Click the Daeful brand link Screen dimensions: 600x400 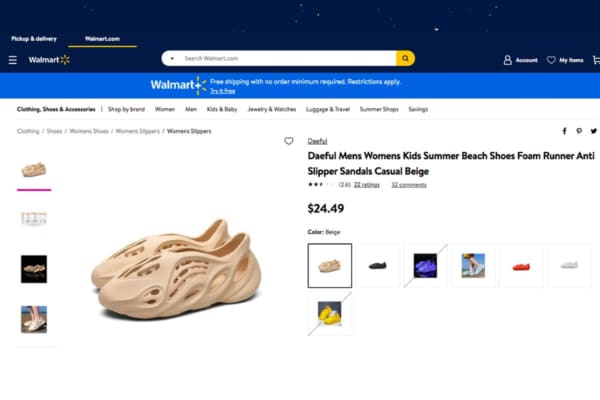click(317, 141)
